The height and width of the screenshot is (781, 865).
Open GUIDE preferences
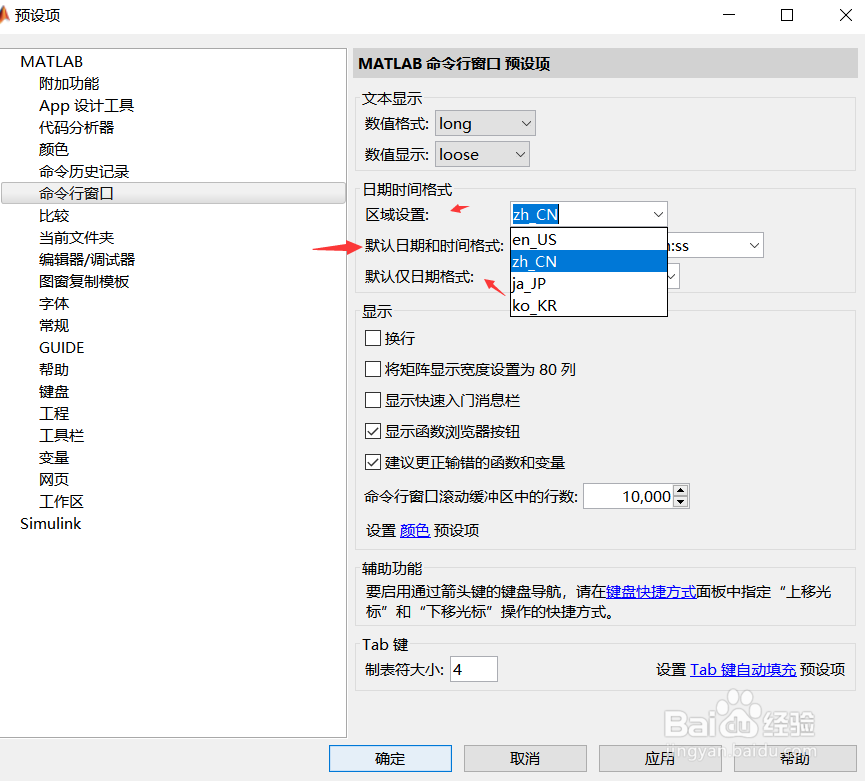pos(61,348)
